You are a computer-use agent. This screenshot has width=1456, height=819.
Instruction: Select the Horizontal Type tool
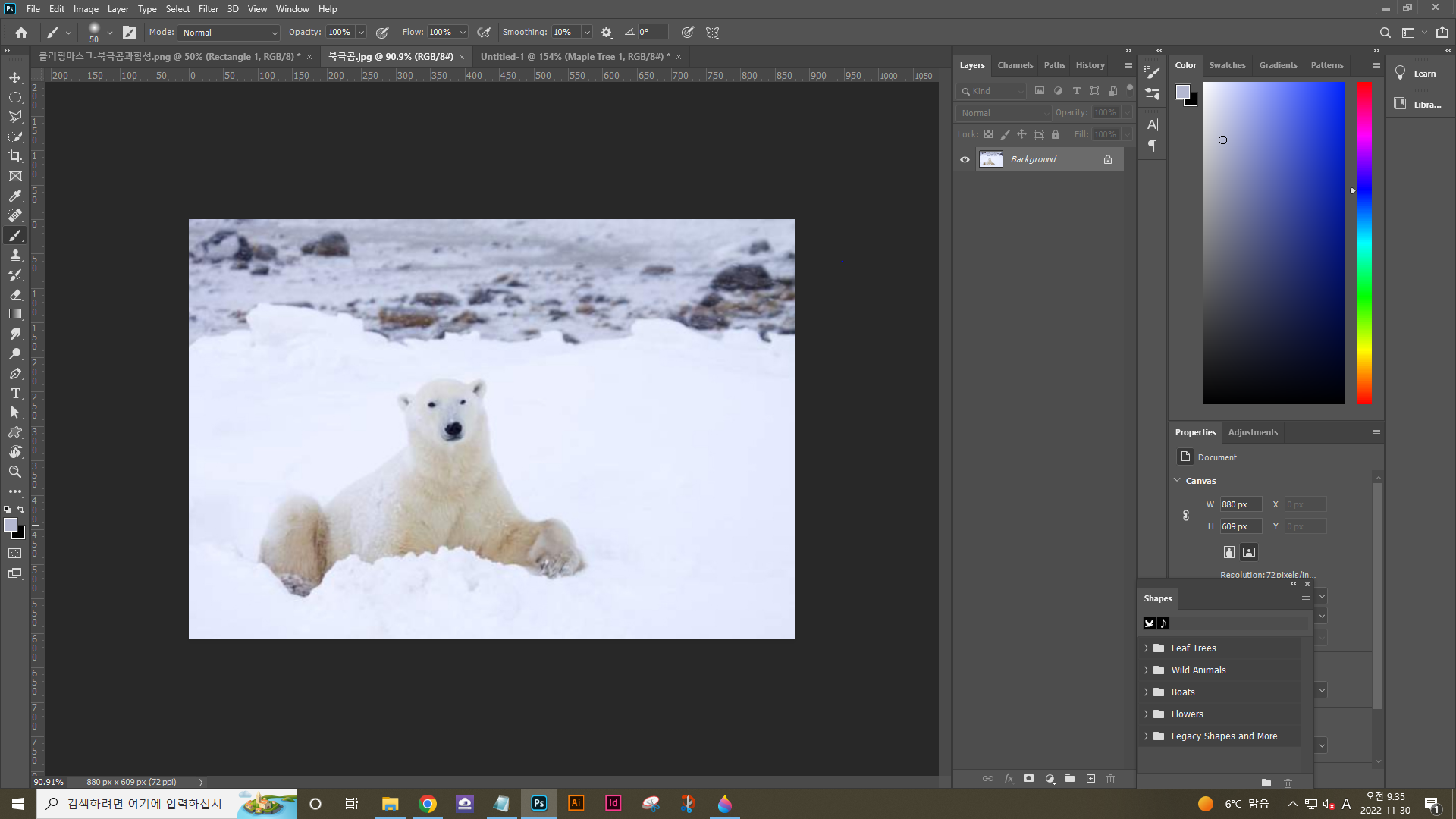(15, 393)
